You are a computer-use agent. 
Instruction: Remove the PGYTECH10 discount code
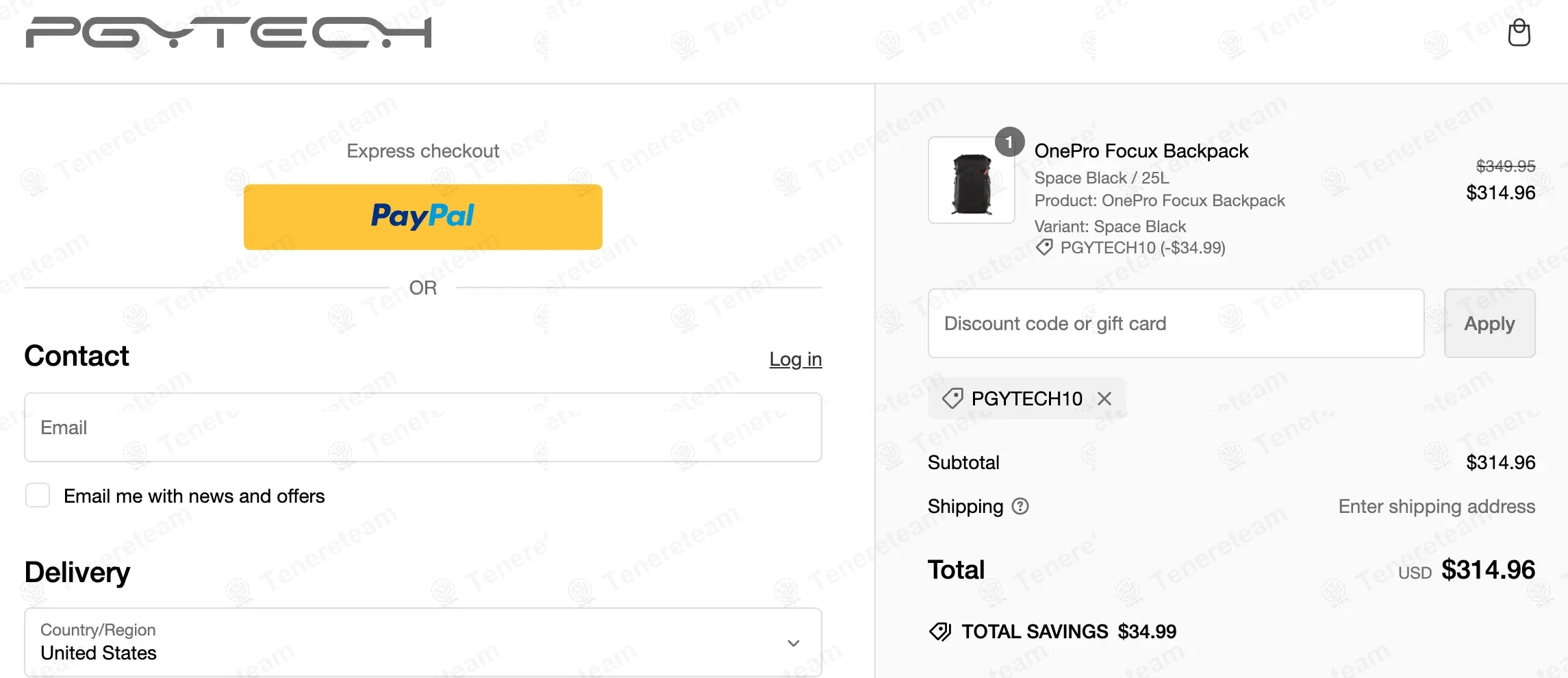1104,399
